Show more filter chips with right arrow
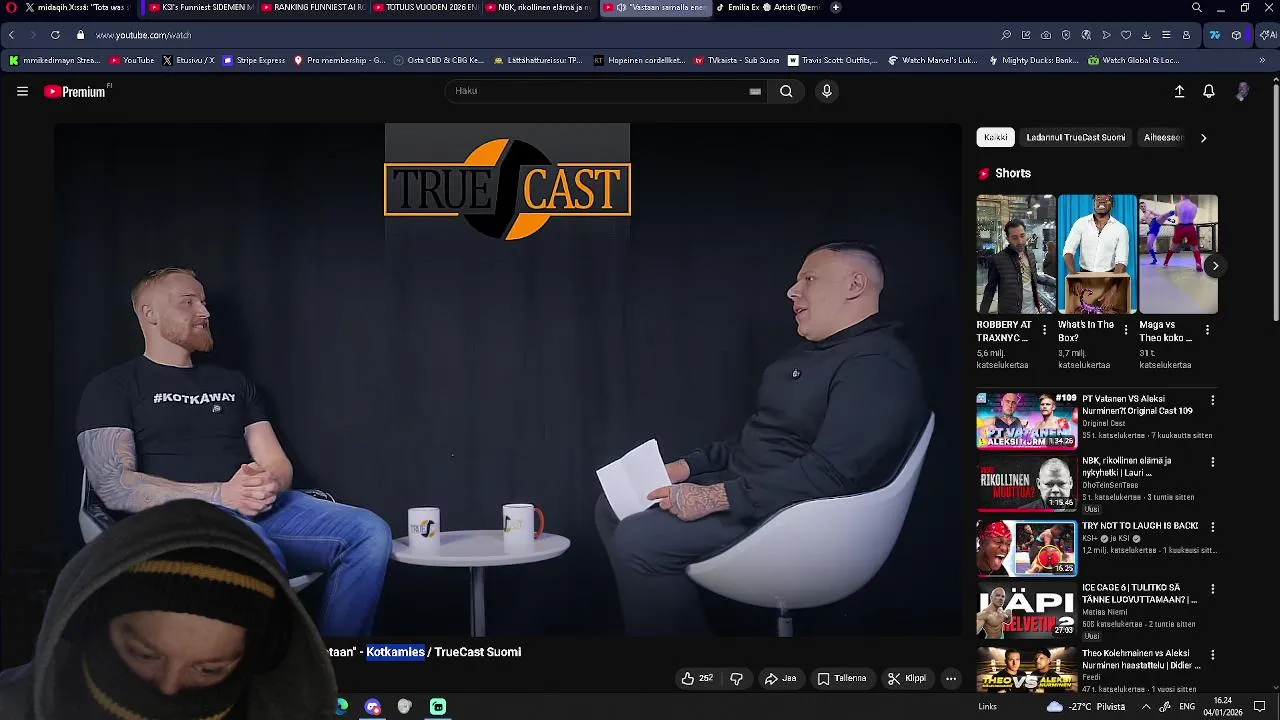This screenshot has width=1280, height=720. pos(1203,138)
